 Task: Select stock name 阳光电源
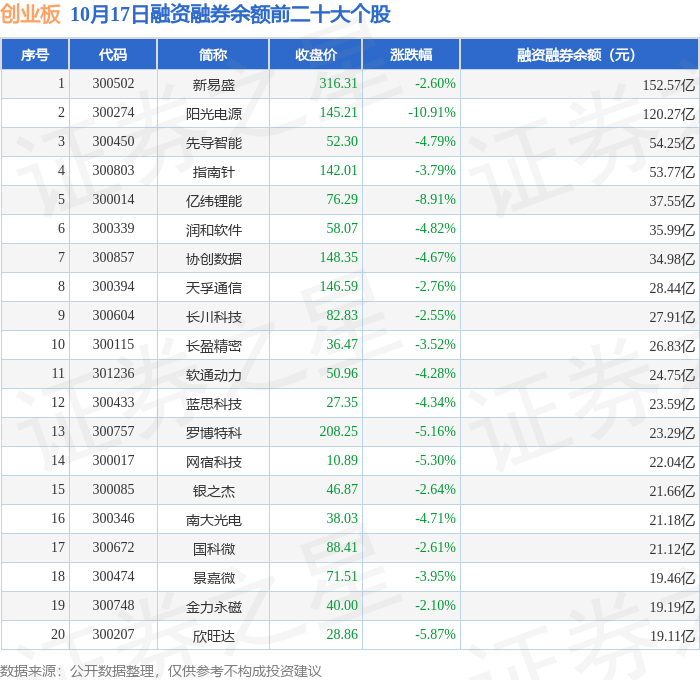(x=213, y=114)
